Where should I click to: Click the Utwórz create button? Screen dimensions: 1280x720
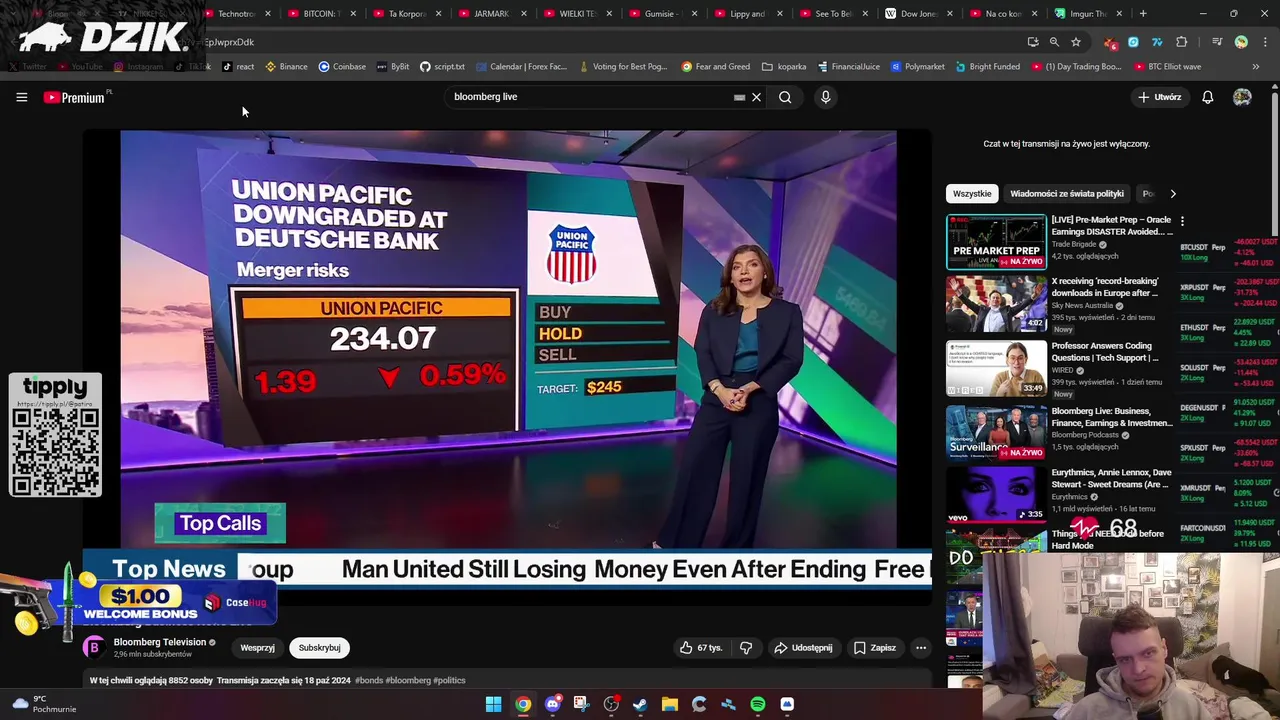point(1160,97)
